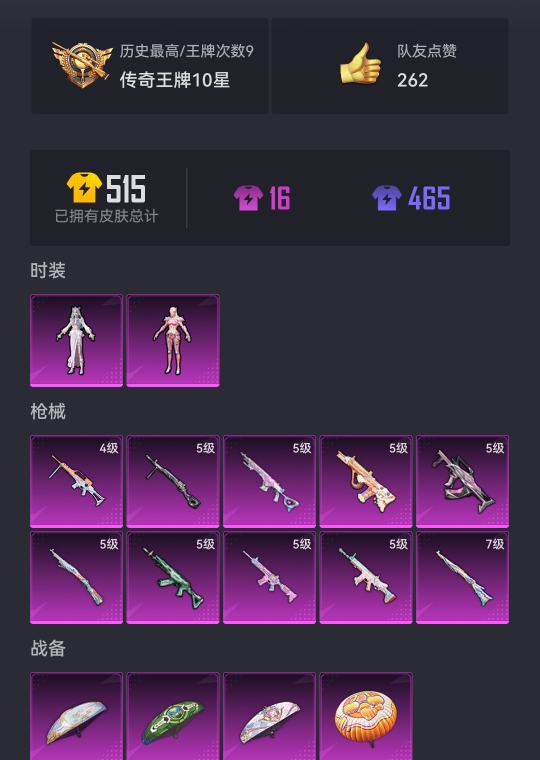Pick the dark pink-accent gun 5级 skin
Image resolution: width=540 pixels, height=760 pixels.
click(x=462, y=481)
